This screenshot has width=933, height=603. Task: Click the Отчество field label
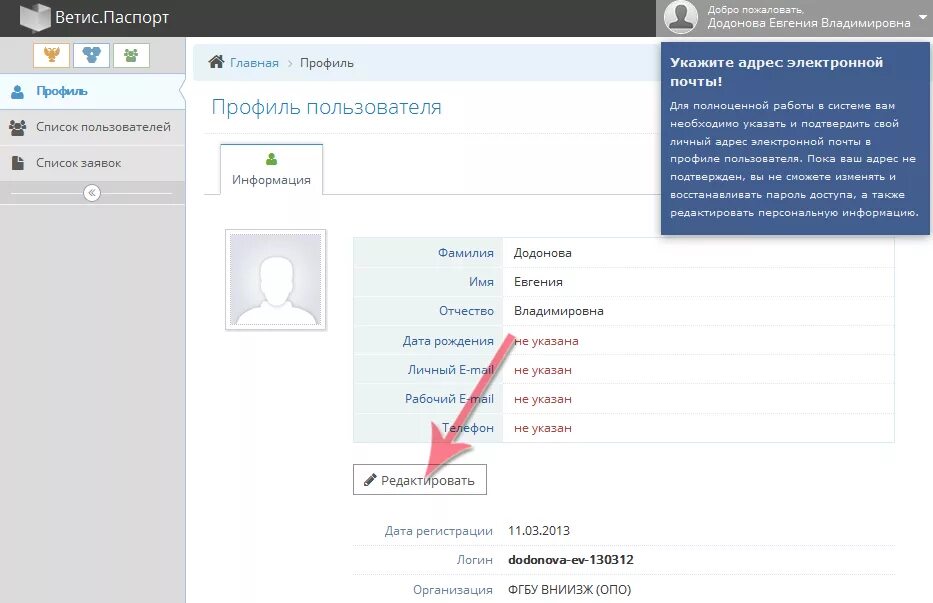click(466, 311)
